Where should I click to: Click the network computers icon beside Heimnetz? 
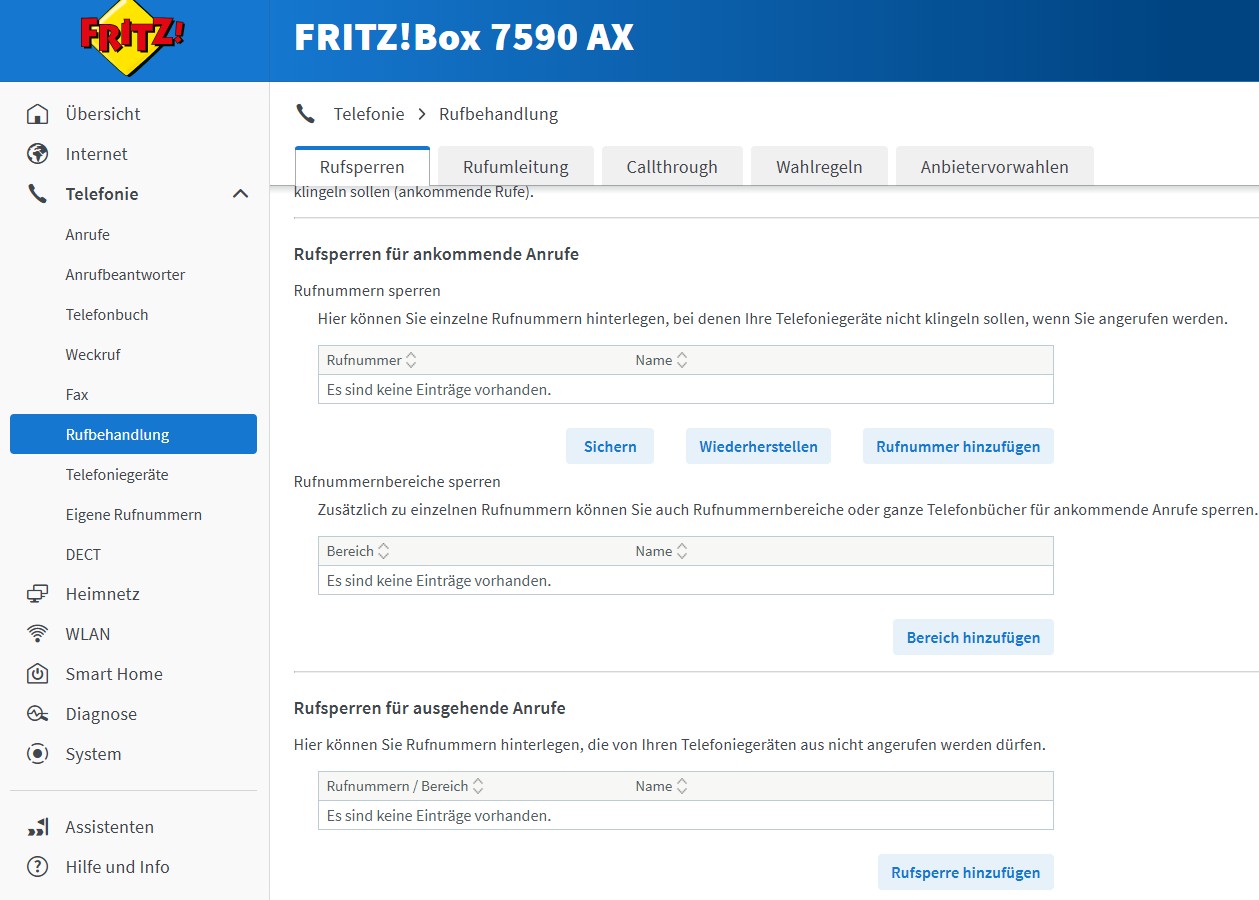click(37, 594)
